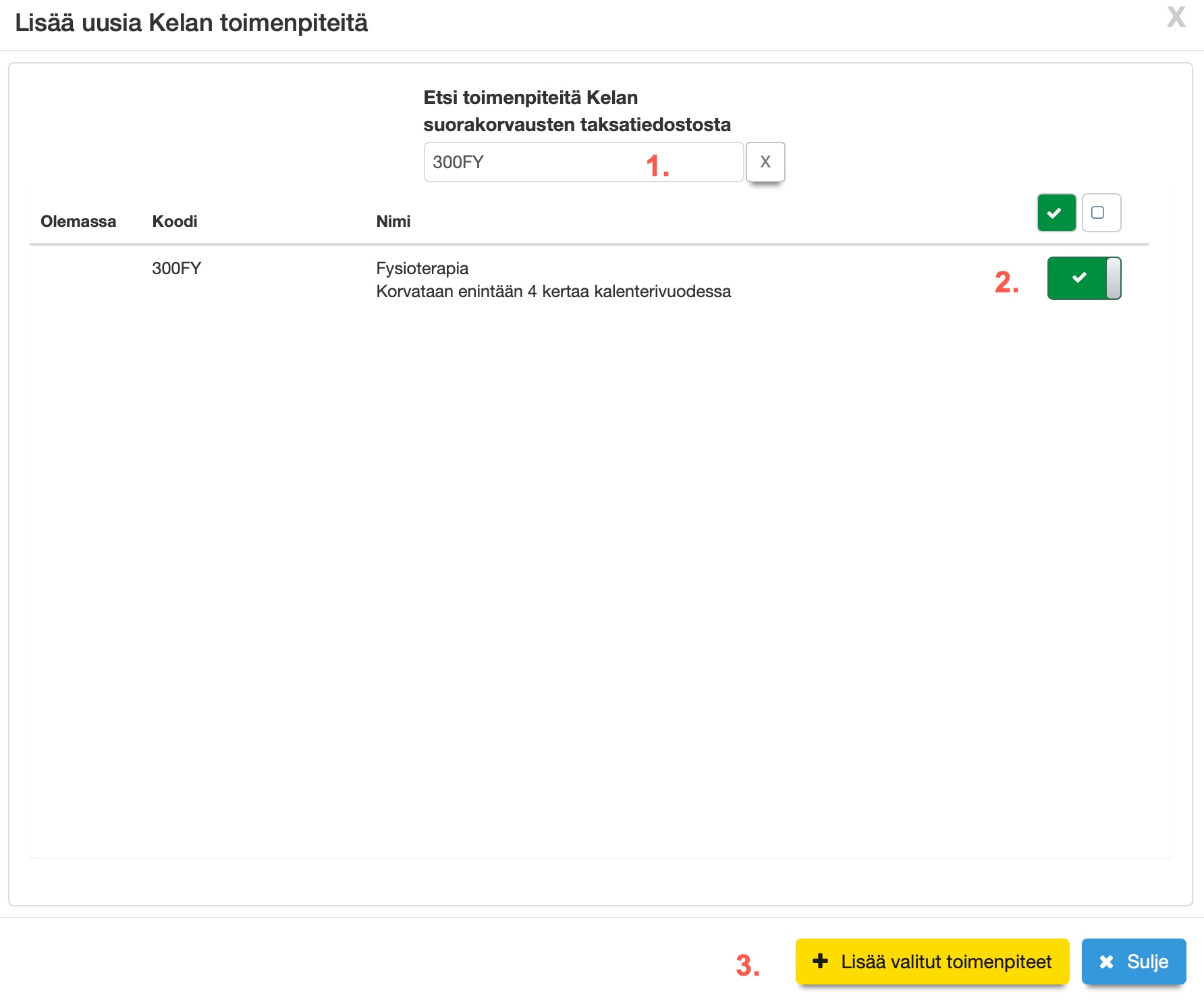Image resolution: width=1204 pixels, height=1002 pixels.
Task: Click the Fysioterapia procedure name
Action: (x=422, y=269)
